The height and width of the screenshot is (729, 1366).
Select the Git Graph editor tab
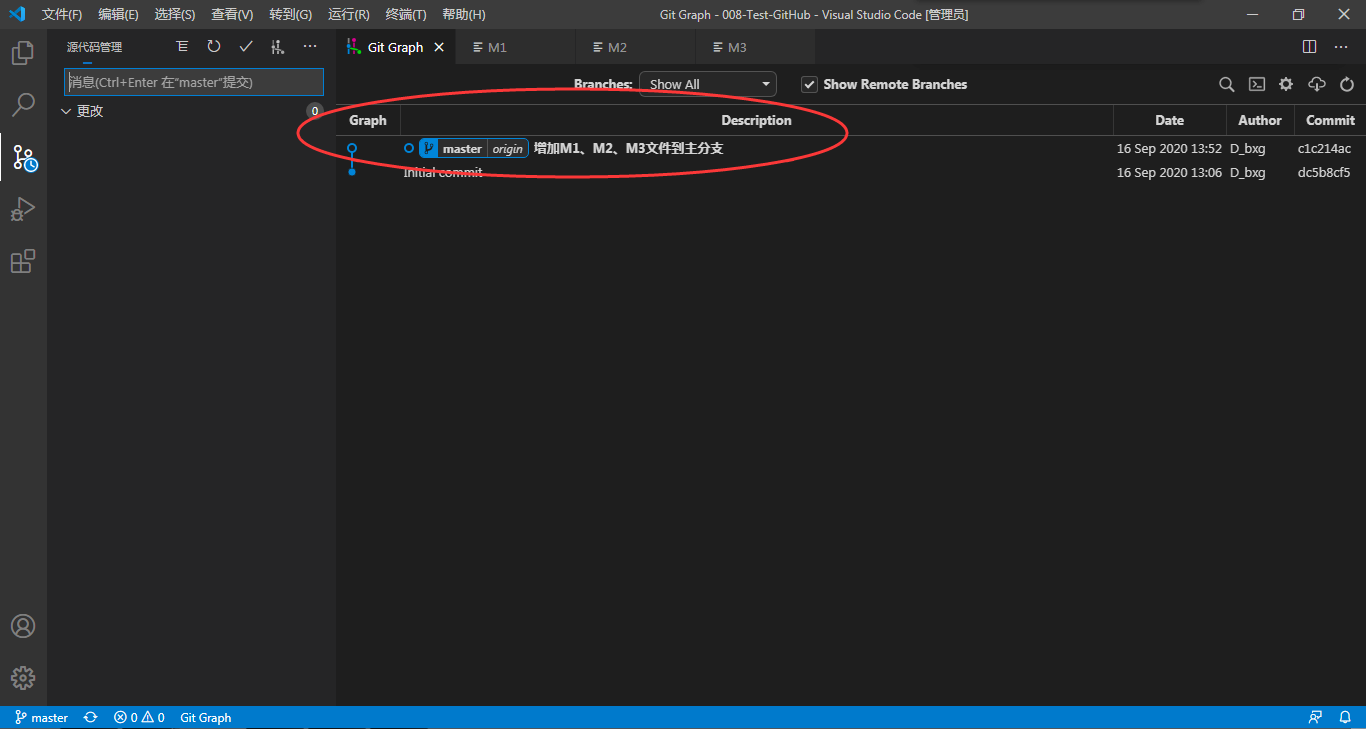point(395,47)
